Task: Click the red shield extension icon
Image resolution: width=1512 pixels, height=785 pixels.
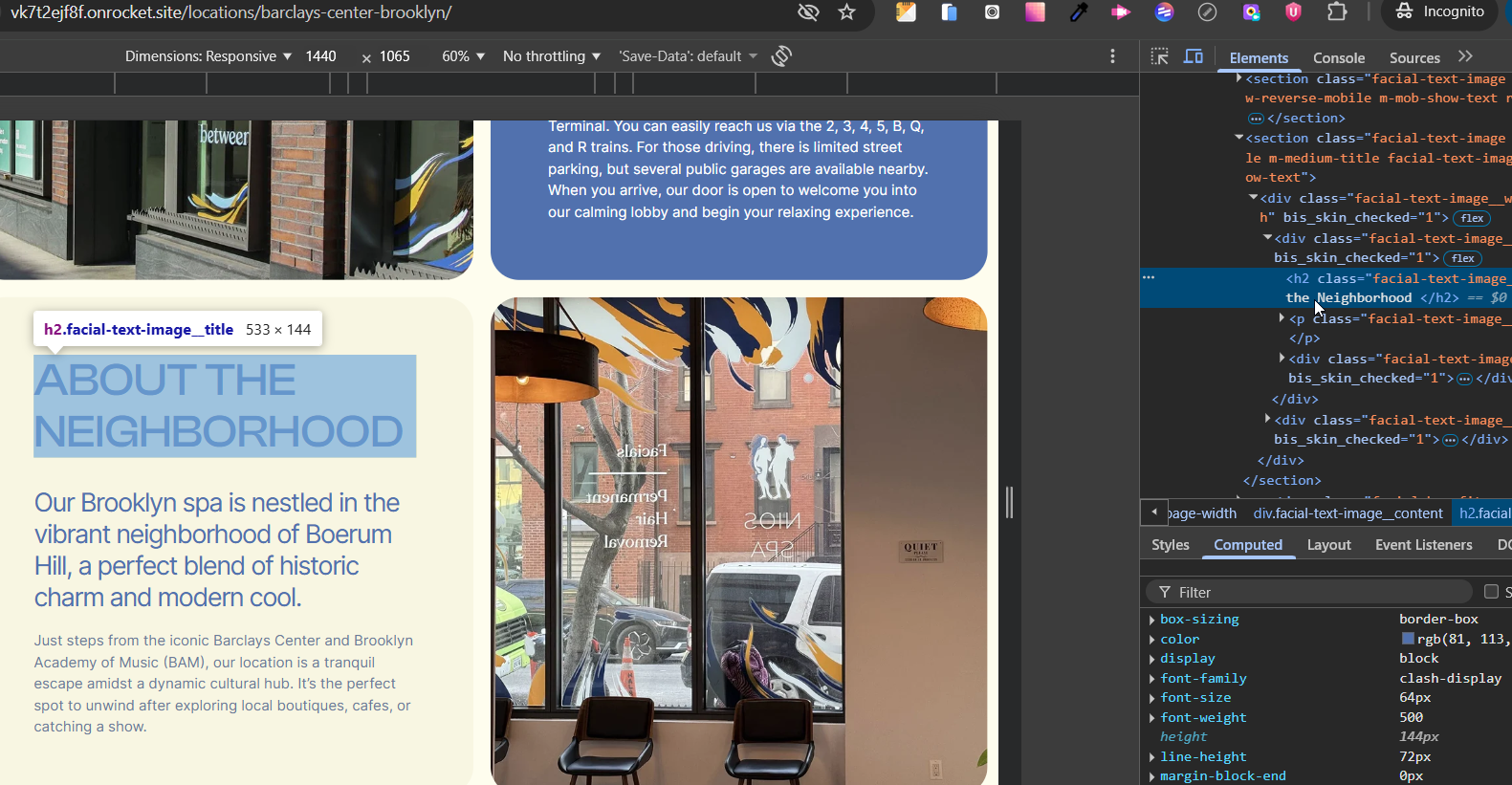Action: coord(1293,11)
